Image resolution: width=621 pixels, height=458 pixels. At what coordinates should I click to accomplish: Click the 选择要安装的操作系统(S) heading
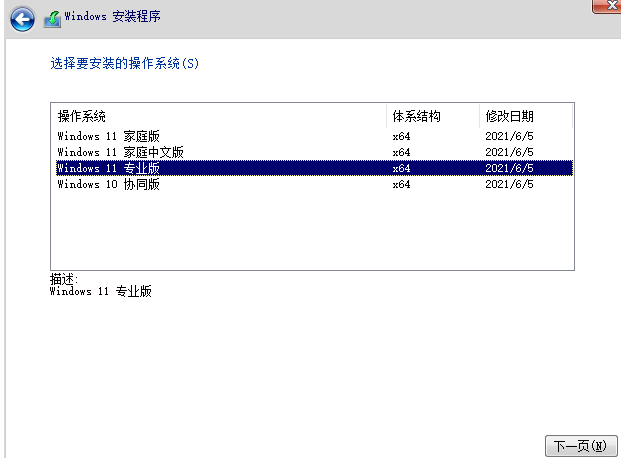coord(124,63)
